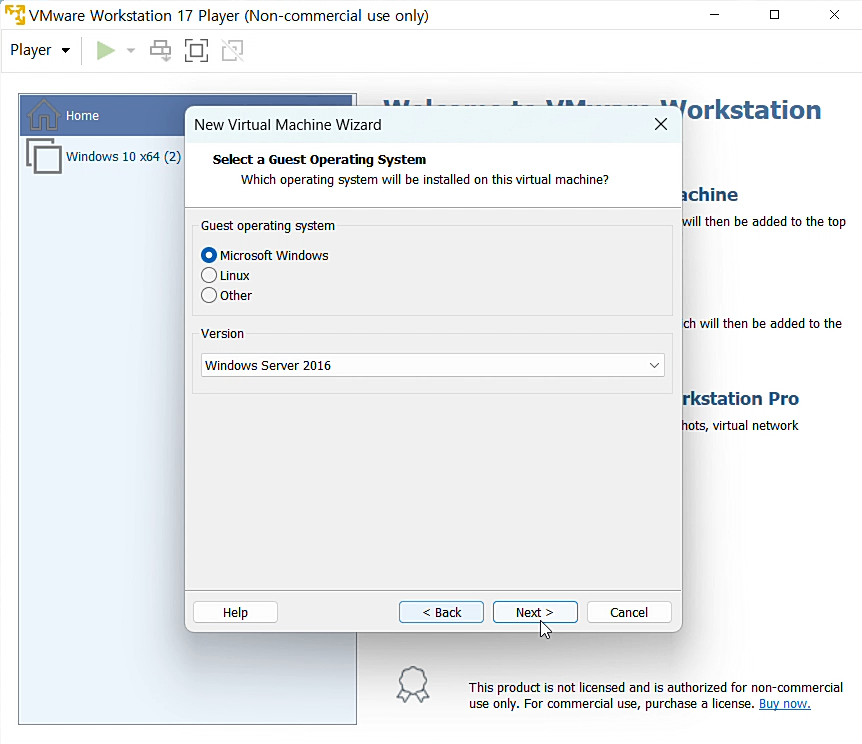Proceed with the Next > button

(535, 612)
